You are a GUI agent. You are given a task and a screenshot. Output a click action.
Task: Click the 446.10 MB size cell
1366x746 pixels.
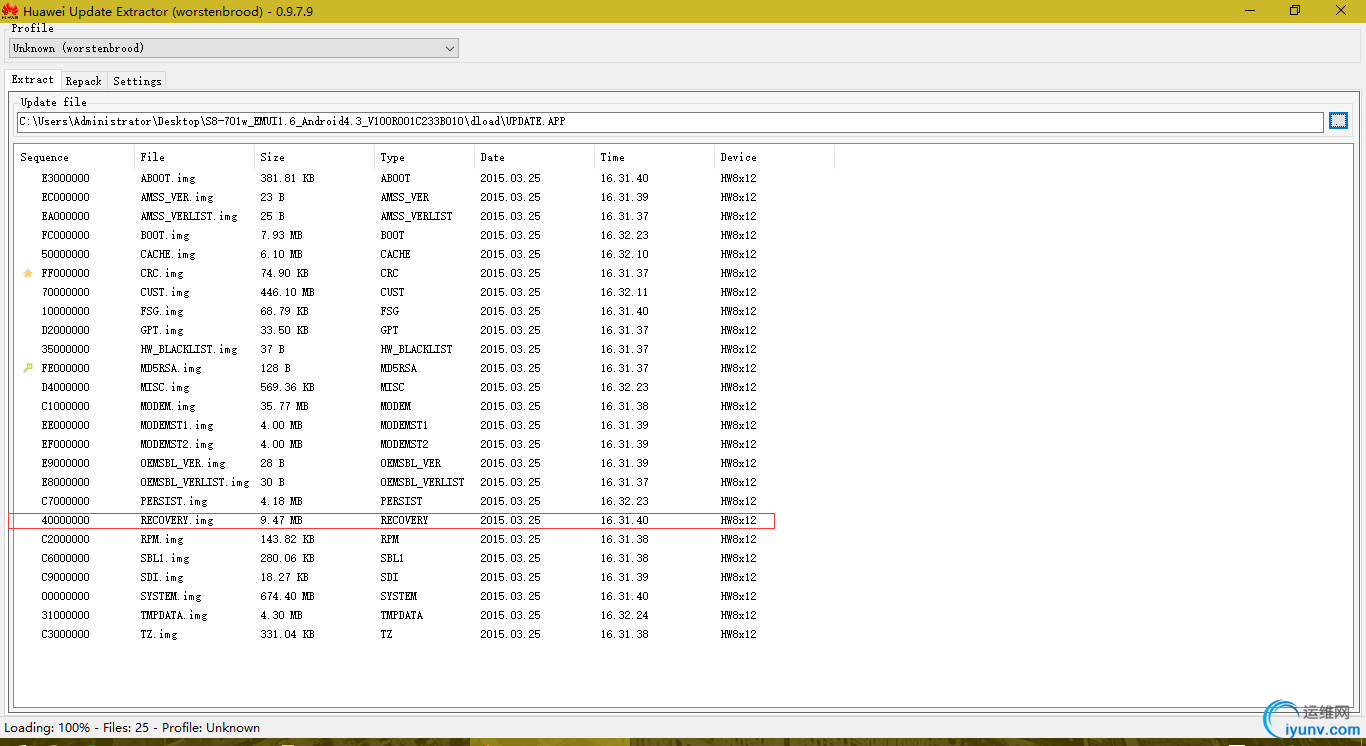click(x=287, y=292)
